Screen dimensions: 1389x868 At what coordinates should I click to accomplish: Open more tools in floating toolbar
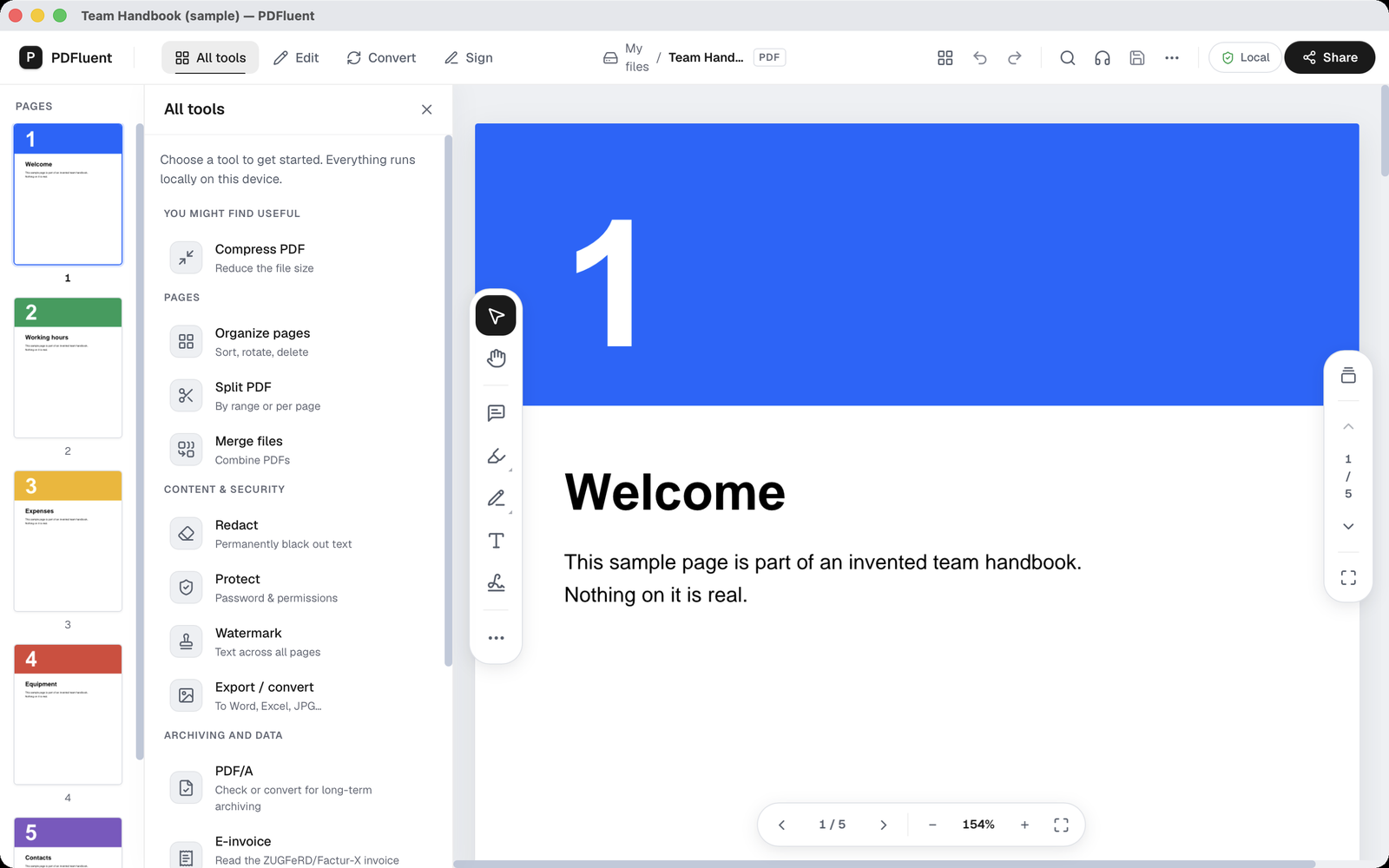click(496, 638)
